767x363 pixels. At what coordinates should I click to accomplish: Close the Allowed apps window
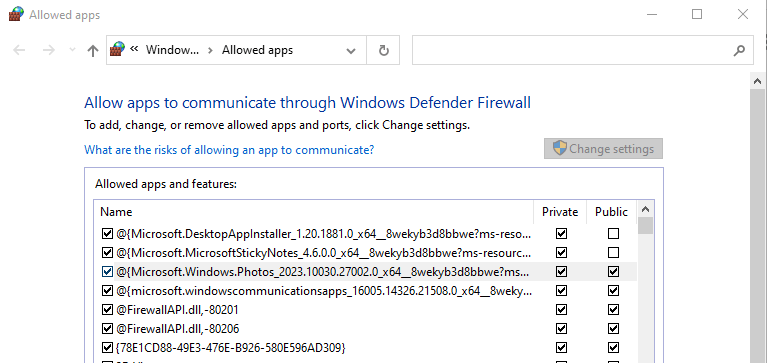coord(743,14)
